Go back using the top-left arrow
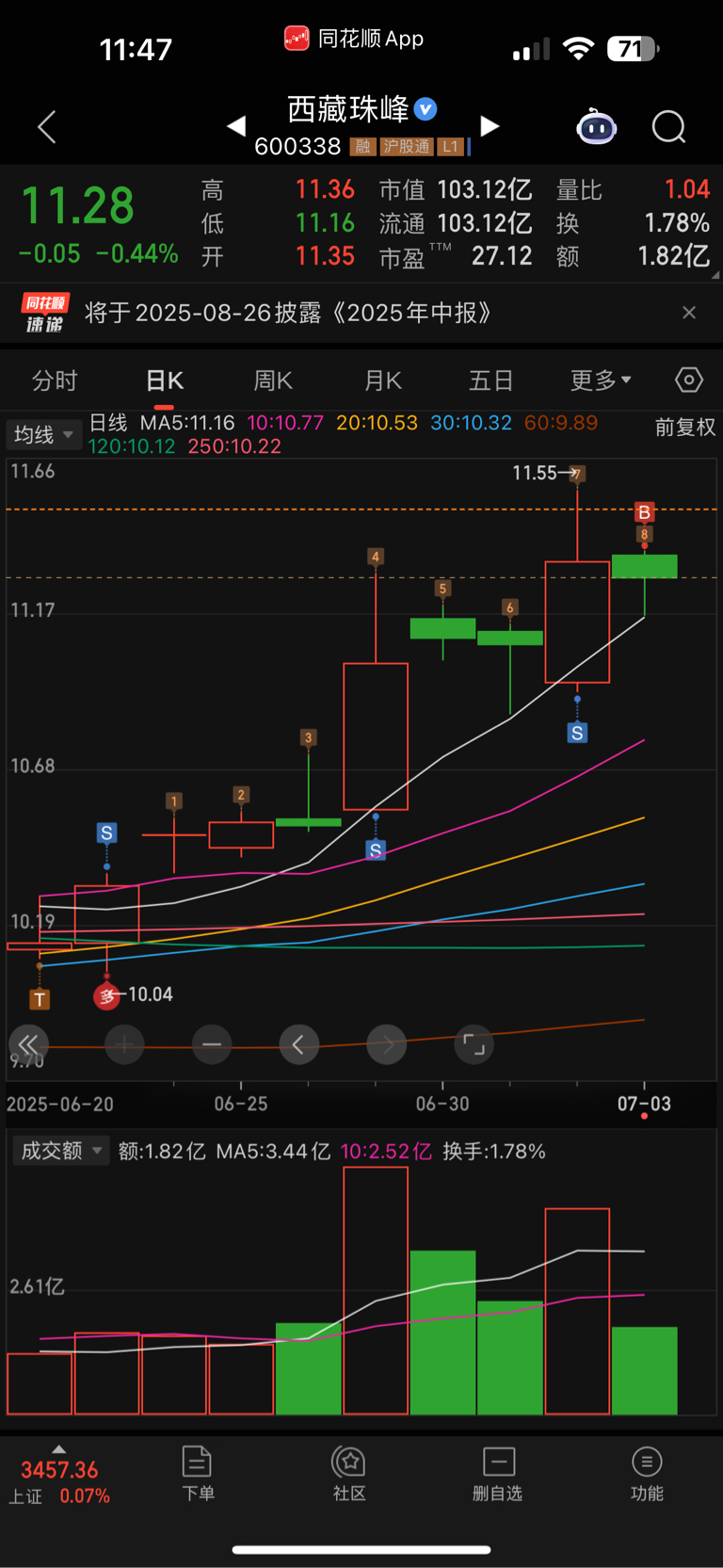The width and height of the screenshot is (723, 1568). (47, 126)
